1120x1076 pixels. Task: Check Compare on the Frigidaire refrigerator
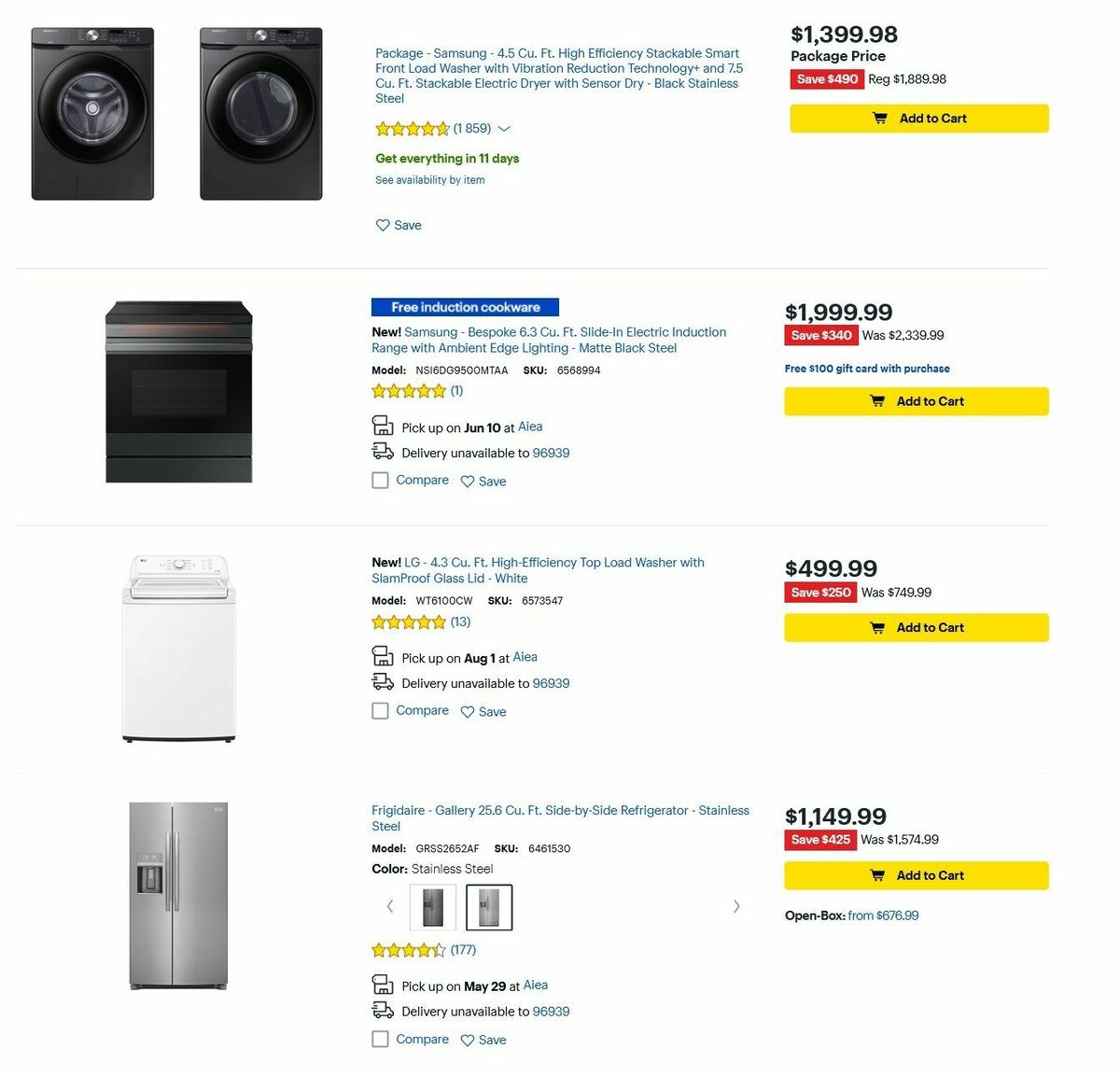(380, 1039)
